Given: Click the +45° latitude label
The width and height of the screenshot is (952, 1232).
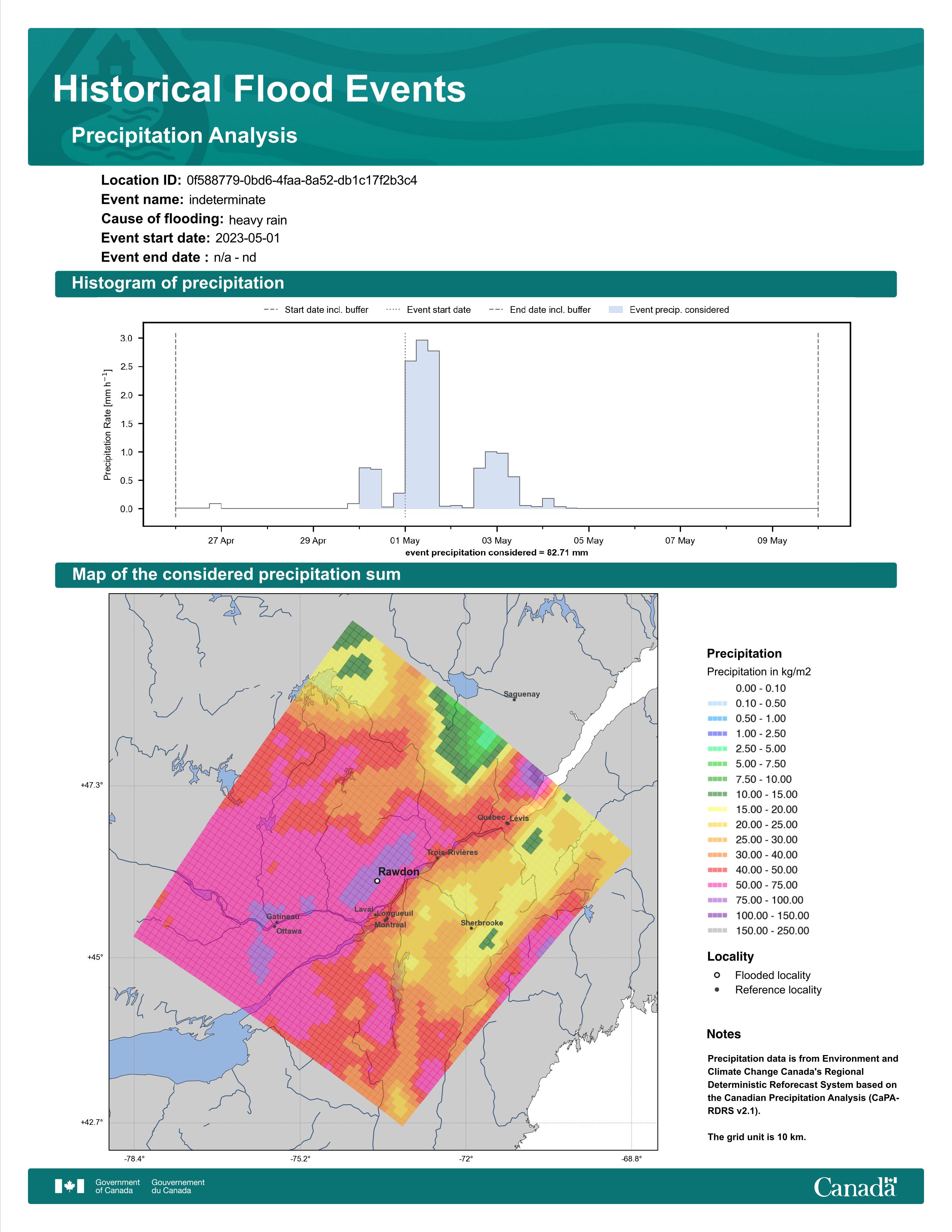Looking at the screenshot, I should coord(95,957).
